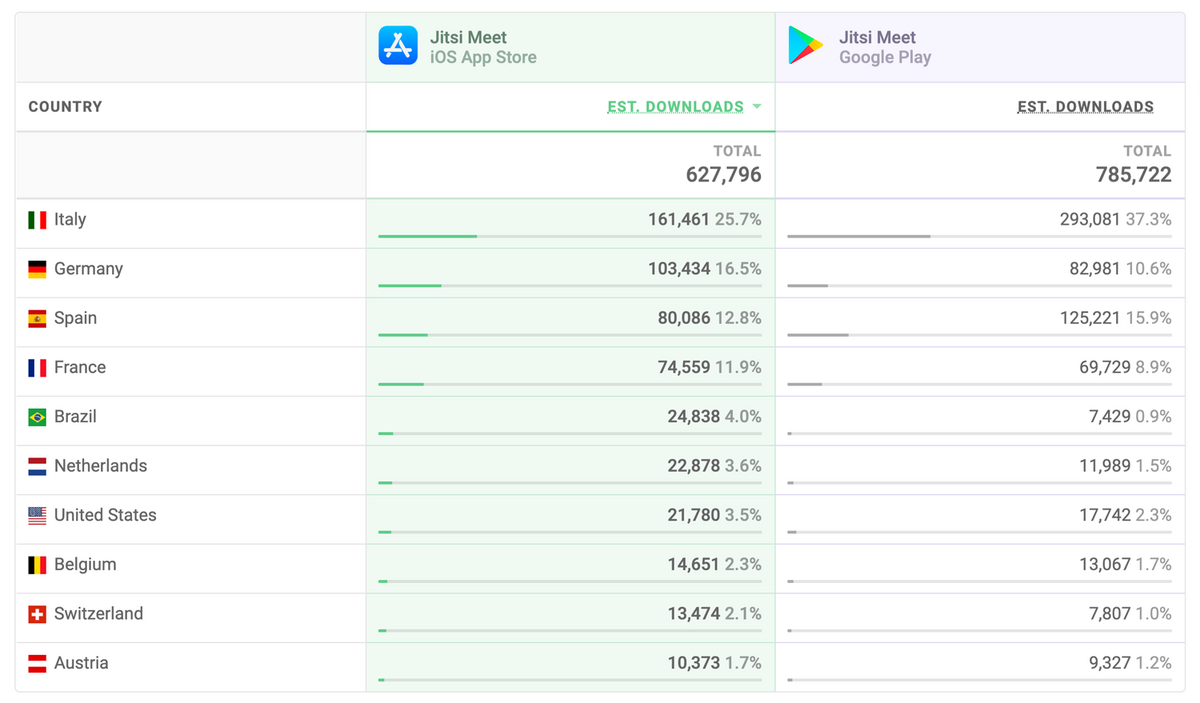Screen dimensions: 1200x703
Task: Click Austria iOS downloads 10,373
Action: tap(694, 662)
